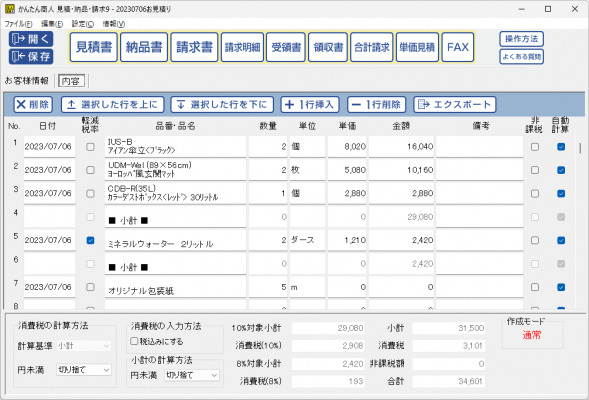Click the 削除 X icon button
The height and width of the screenshot is (400, 589).
(33, 104)
